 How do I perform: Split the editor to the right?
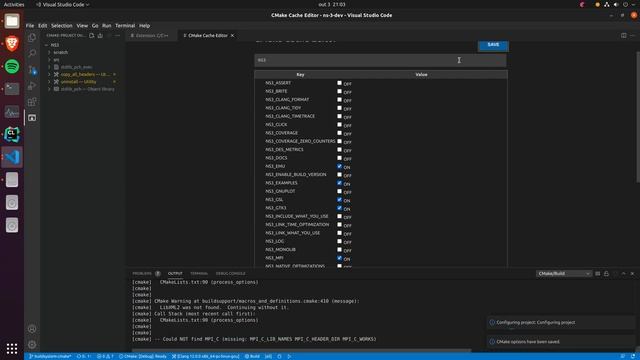coord(624,36)
